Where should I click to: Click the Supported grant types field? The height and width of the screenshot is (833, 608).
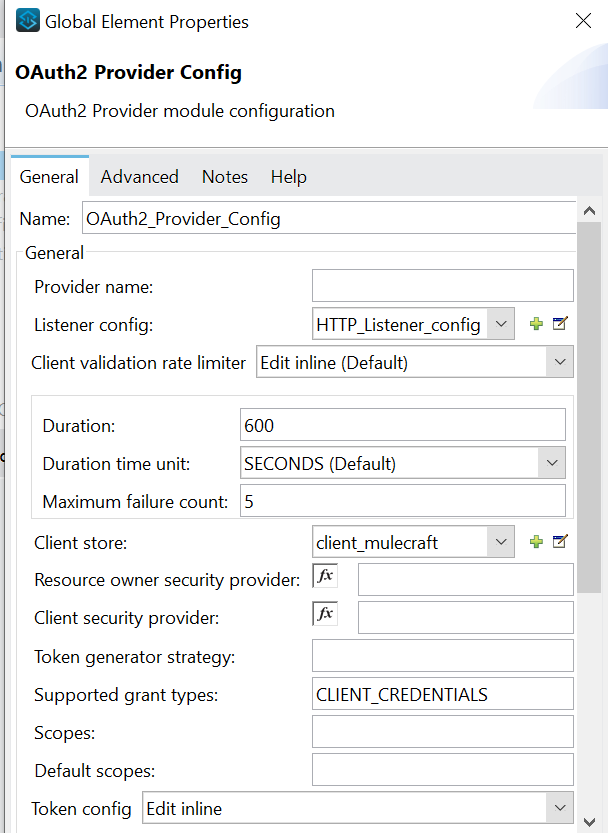click(x=442, y=694)
